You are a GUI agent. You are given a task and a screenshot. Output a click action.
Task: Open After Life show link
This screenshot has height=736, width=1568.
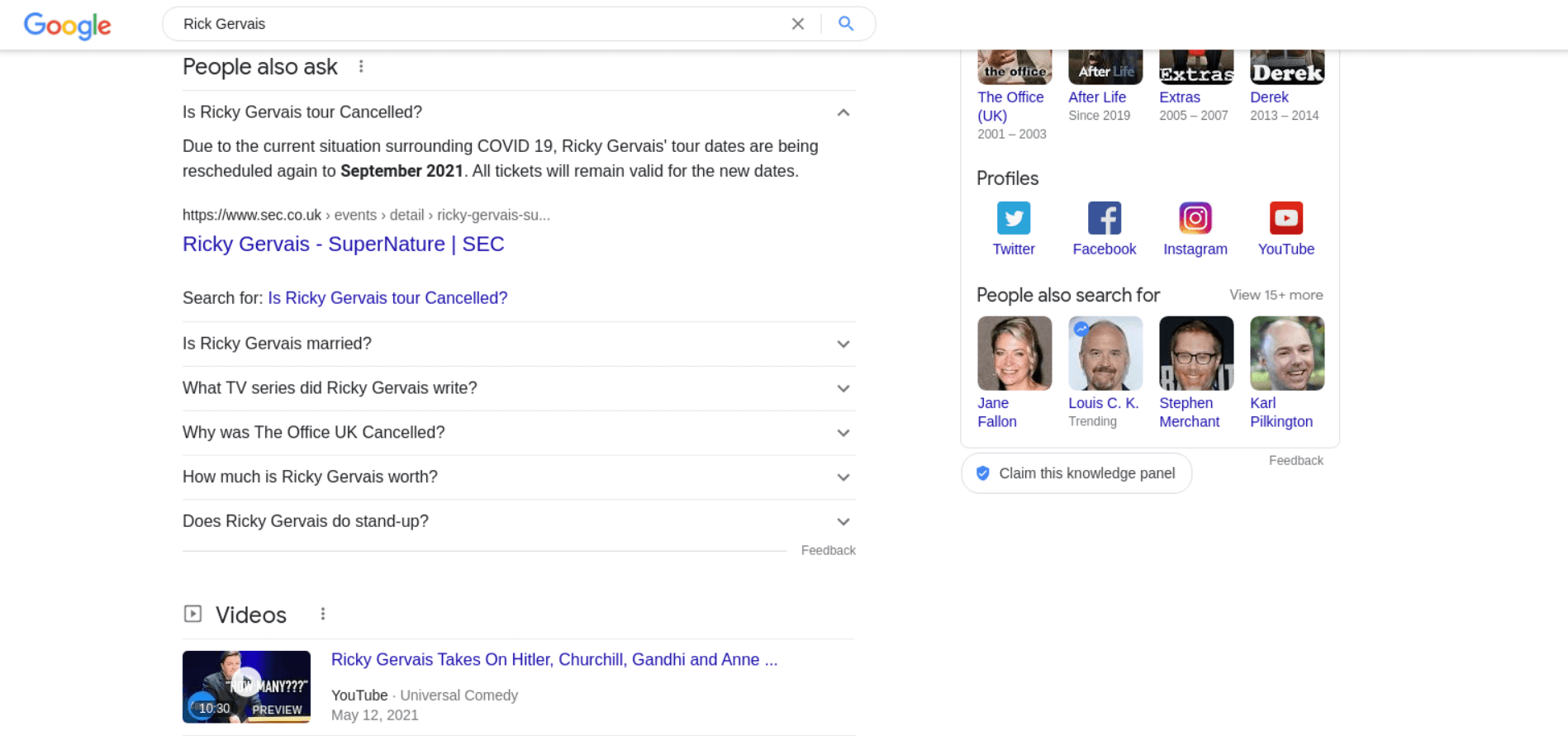coord(1097,97)
